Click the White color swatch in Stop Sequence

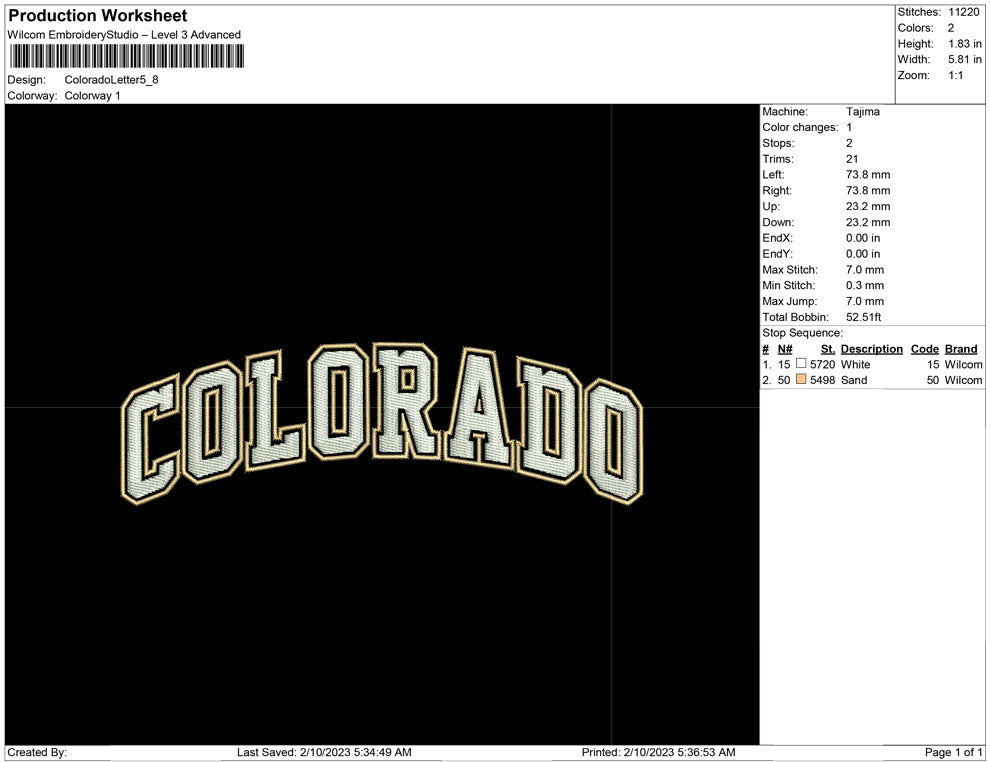(x=801, y=365)
